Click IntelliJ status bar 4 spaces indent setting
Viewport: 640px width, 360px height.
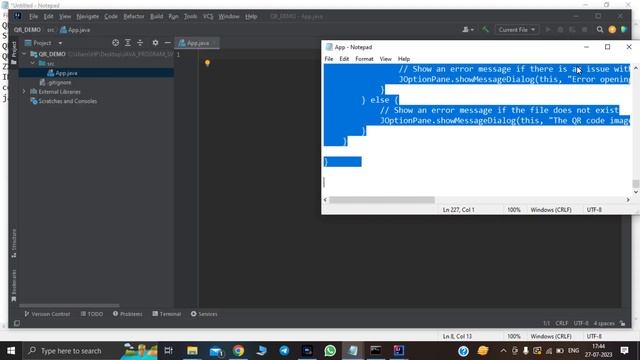pos(604,323)
